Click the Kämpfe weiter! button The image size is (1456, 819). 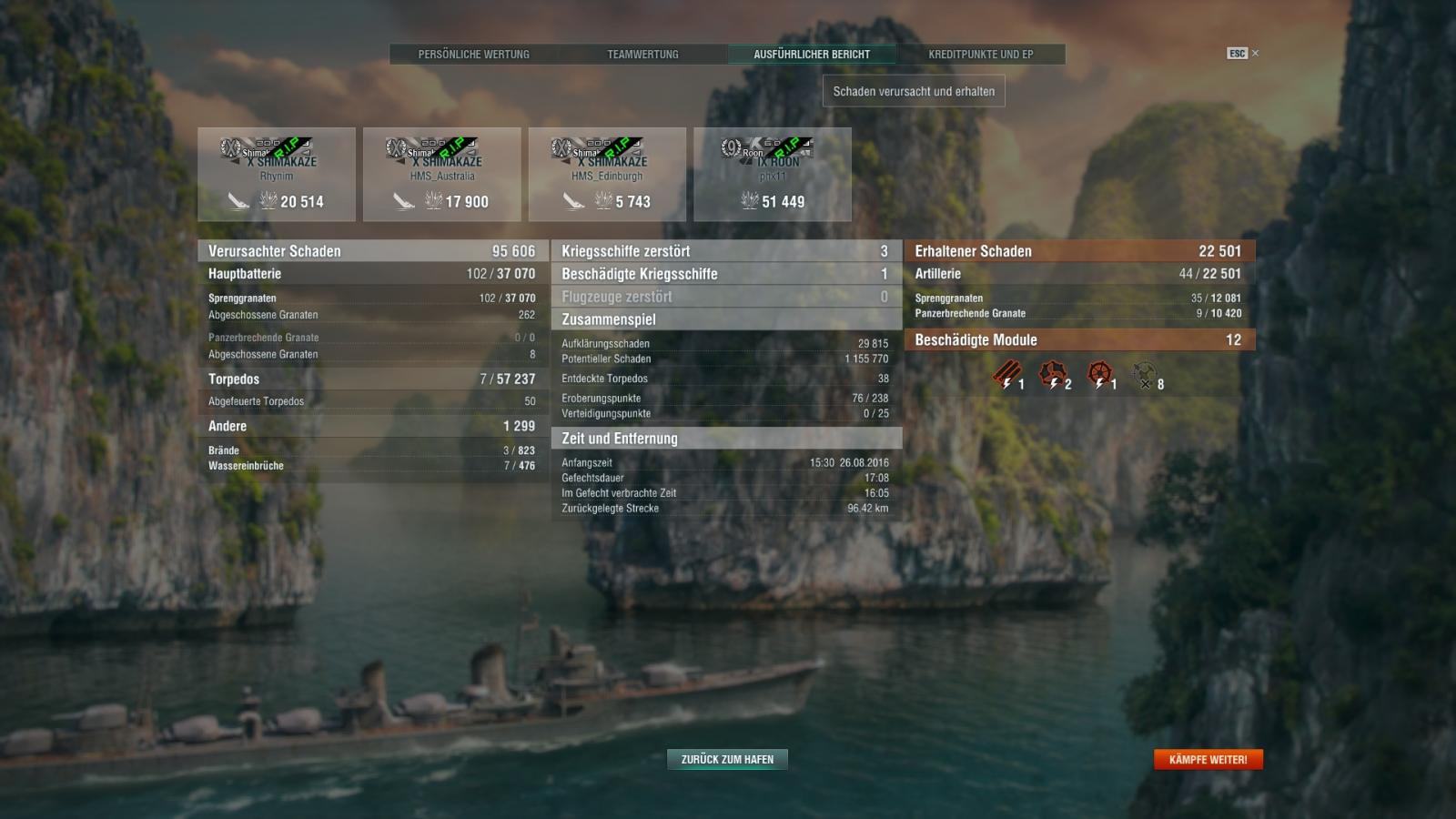[1208, 759]
